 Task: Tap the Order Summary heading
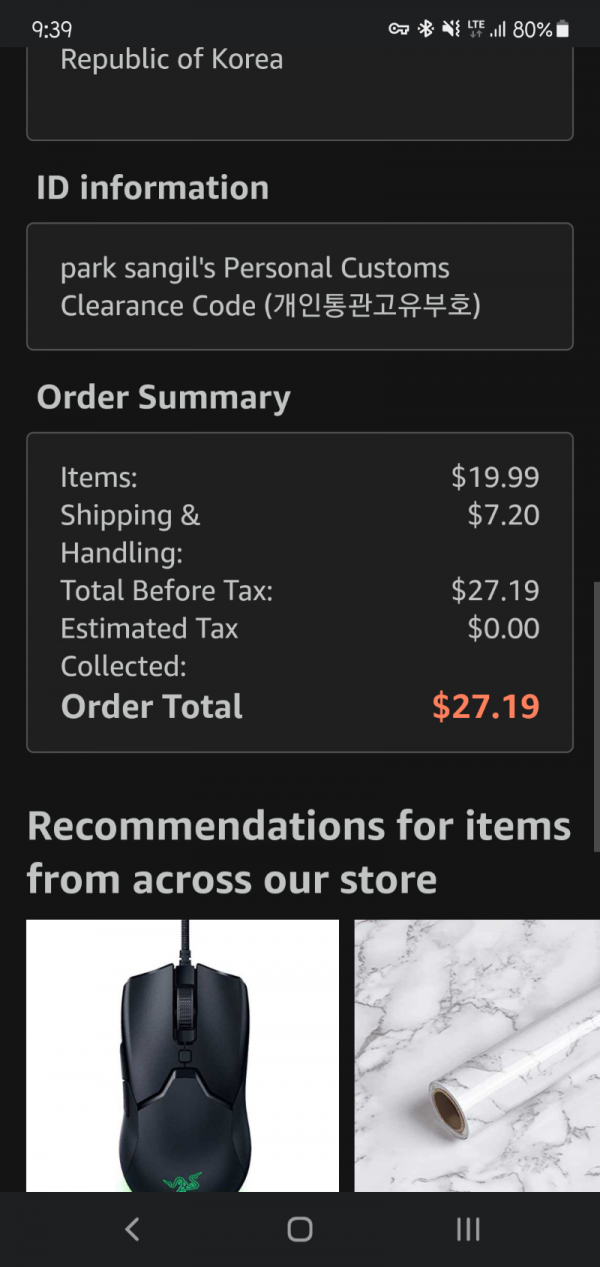click(164, 397)
